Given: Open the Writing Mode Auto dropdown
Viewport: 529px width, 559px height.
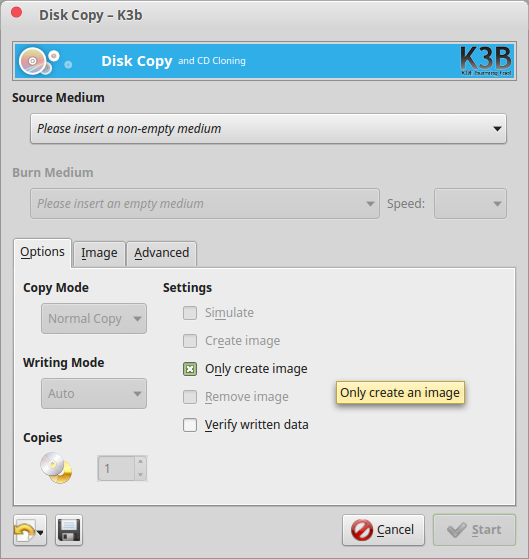Looking at the screenshot, I should [94, 394].
